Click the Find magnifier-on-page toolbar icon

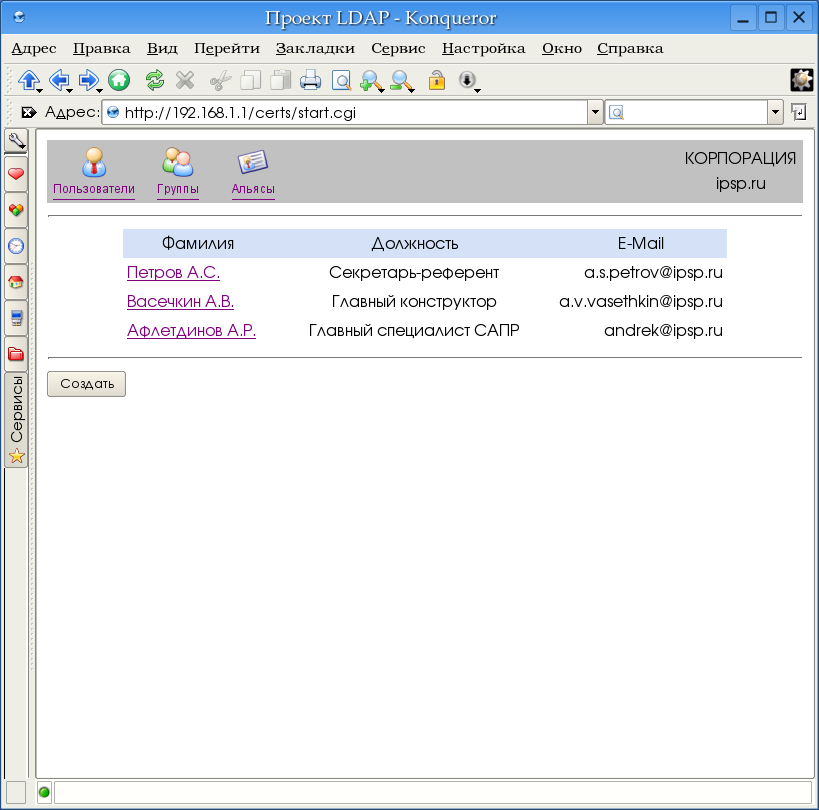click(341, 80)
